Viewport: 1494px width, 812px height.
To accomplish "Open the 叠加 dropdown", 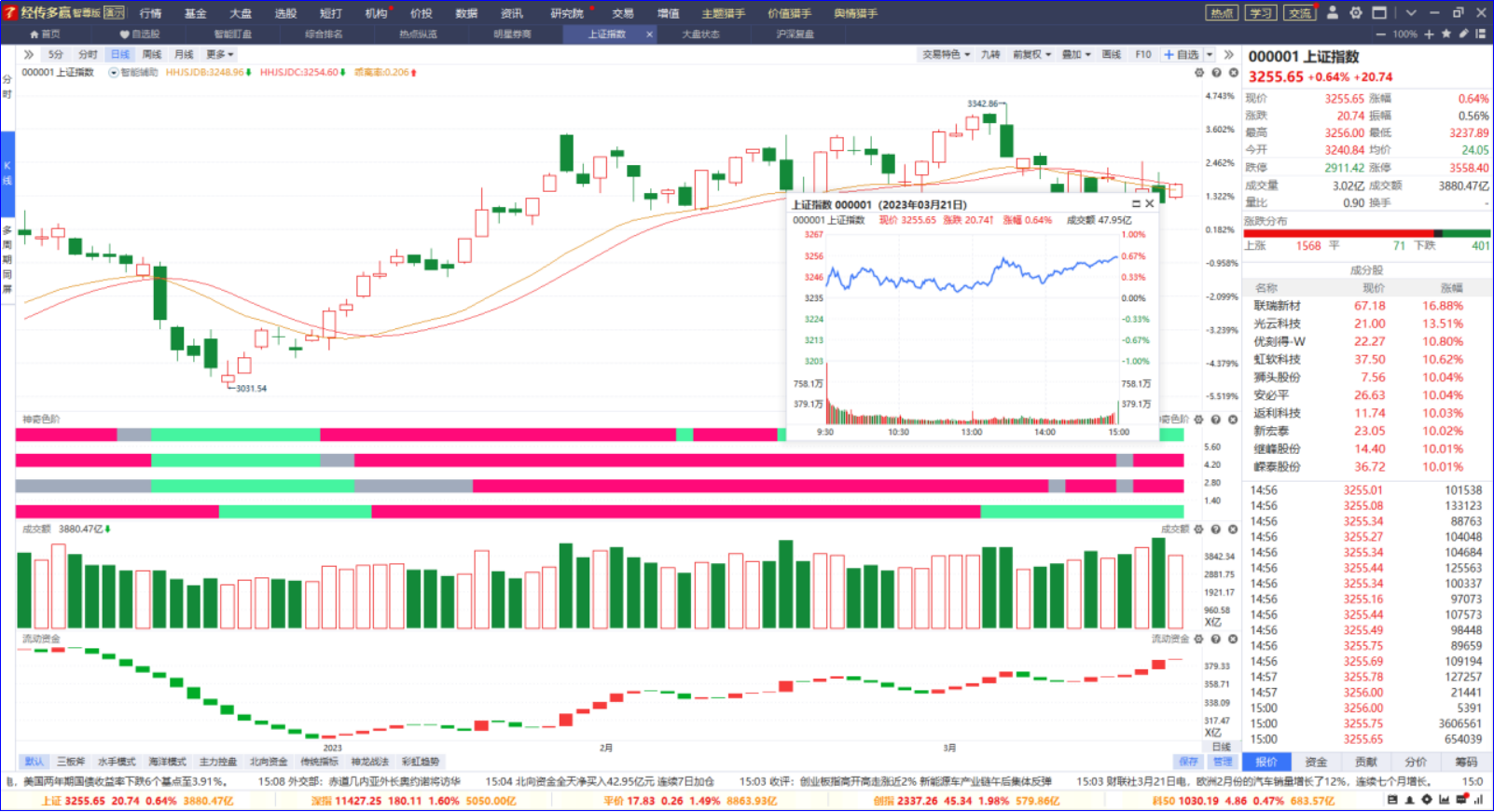I will pyautogui.click(x=1076, y=55).
